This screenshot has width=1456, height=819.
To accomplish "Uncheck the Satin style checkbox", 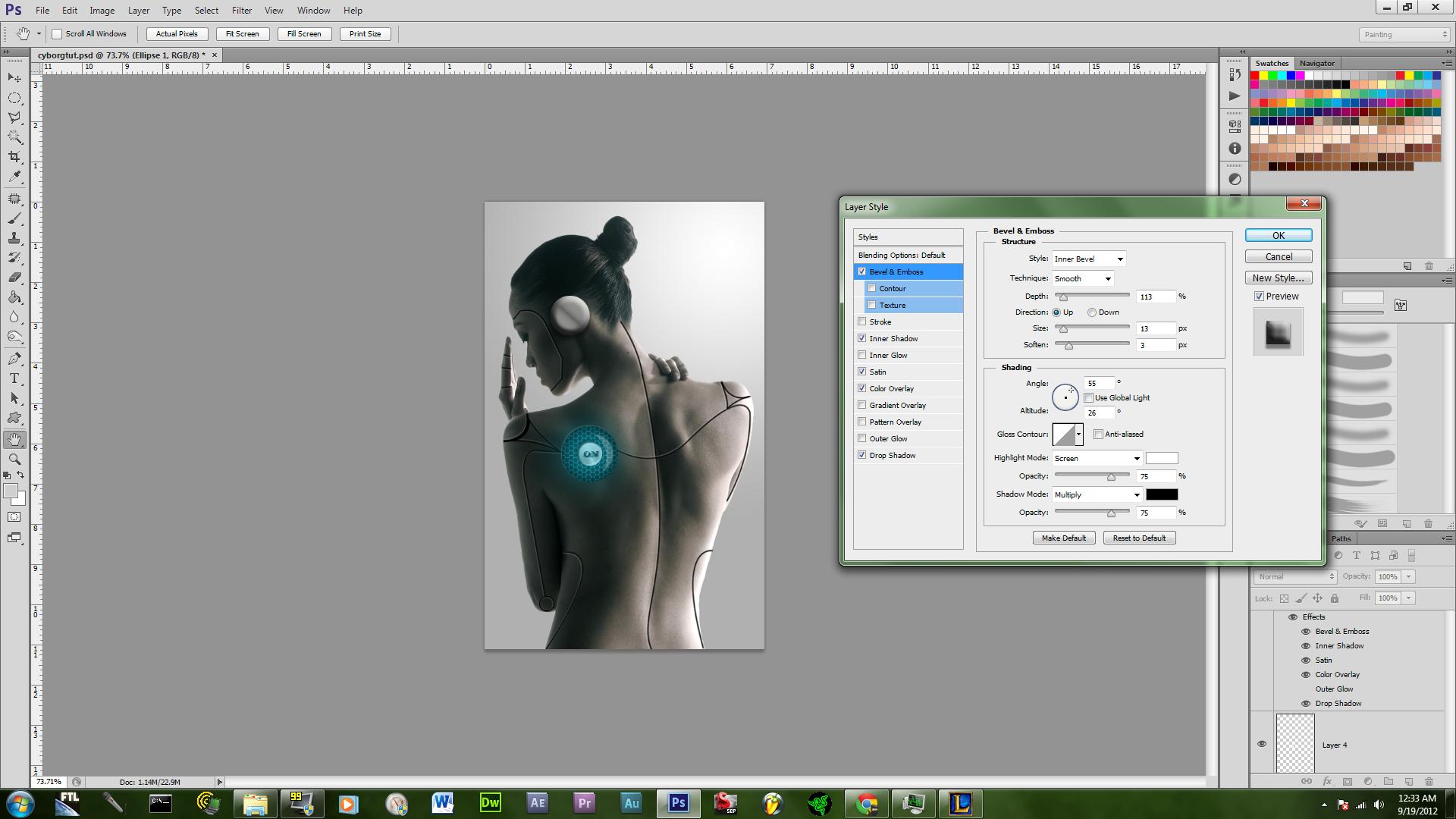I will click(862, 372).
